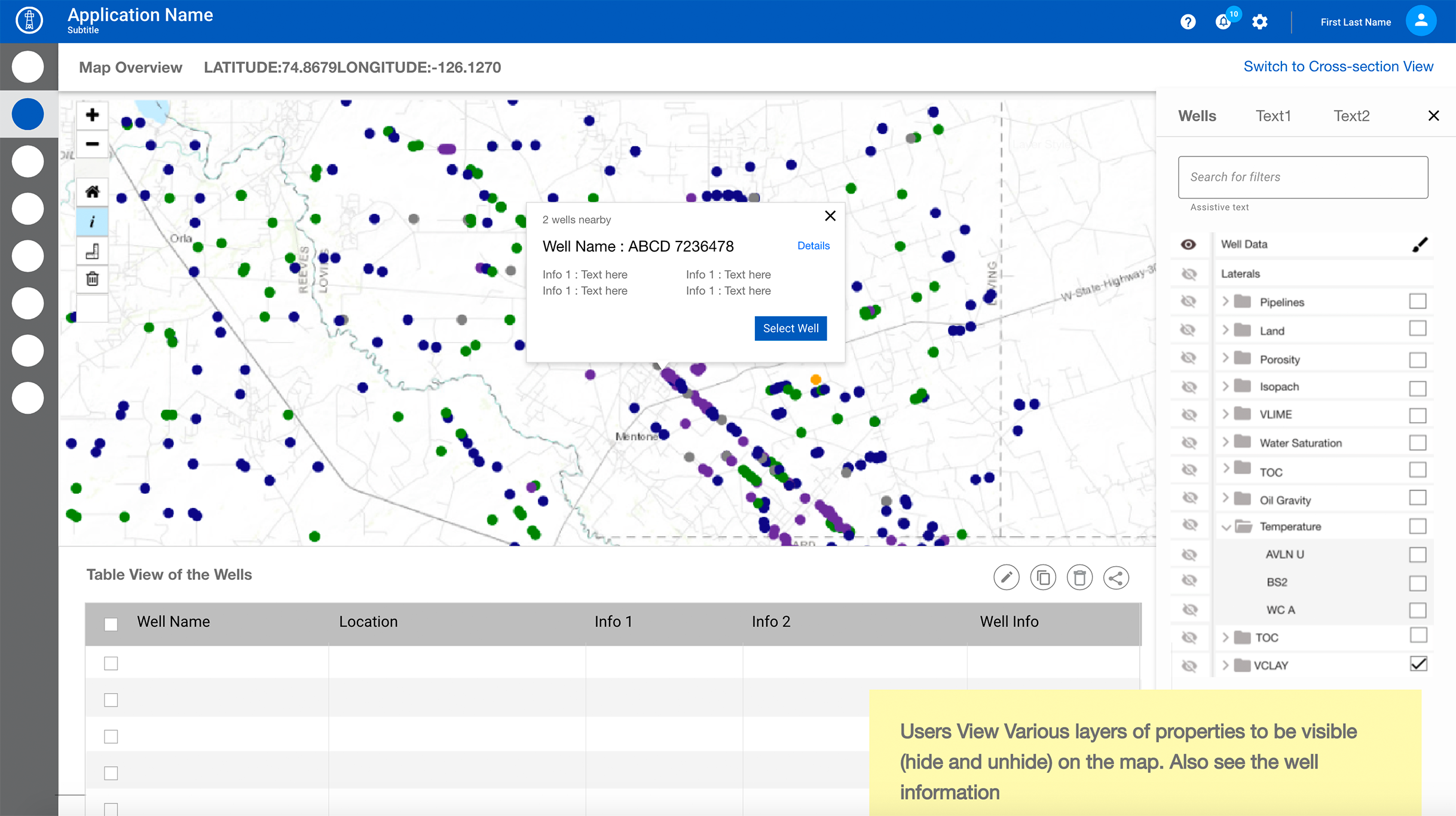1456x816 pixels.
Task: Expand the Porosity folder
Action: pyautogui.click(x=1225, y=358)
